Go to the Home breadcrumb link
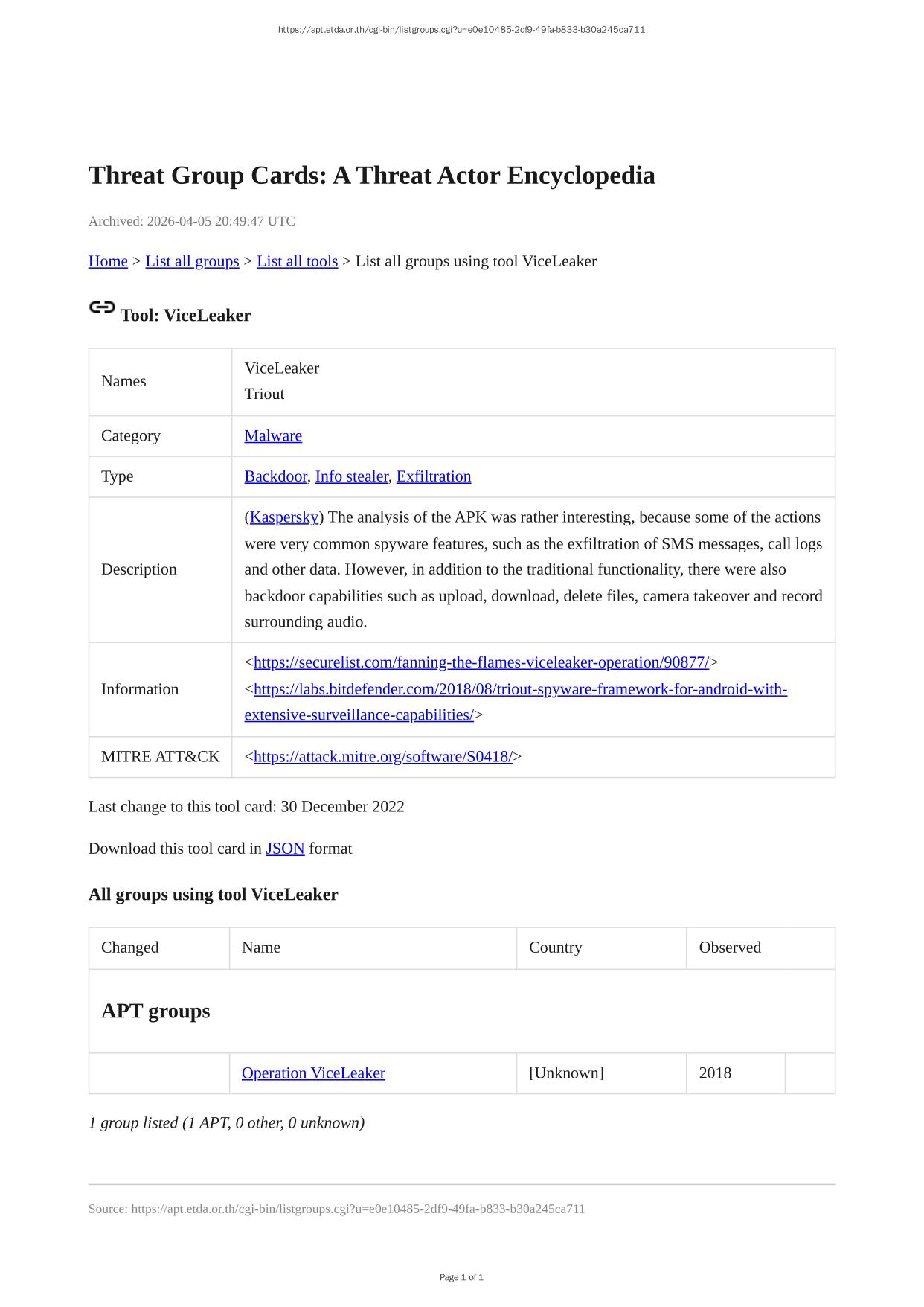924x1307 pixels. point(108,261)
